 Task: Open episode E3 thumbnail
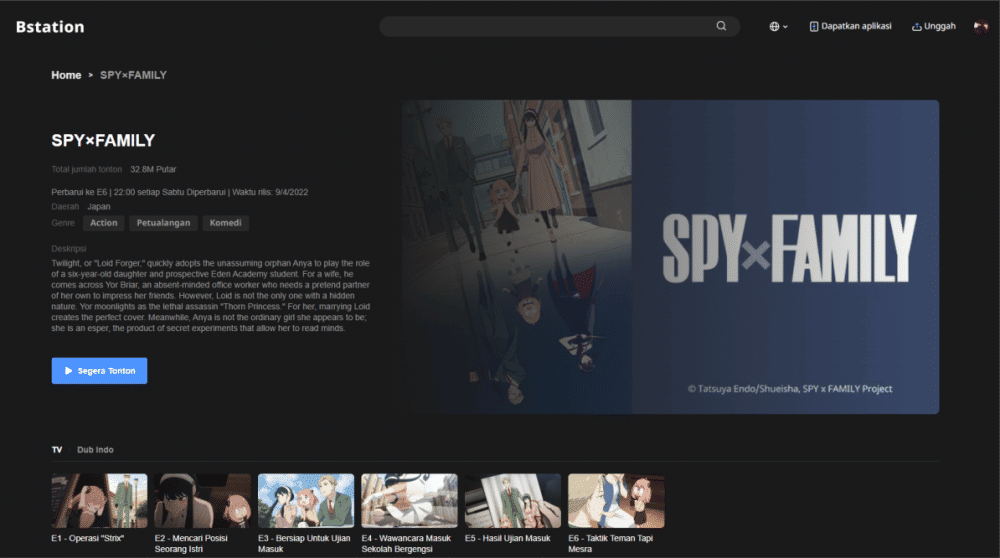click(306, 501)
